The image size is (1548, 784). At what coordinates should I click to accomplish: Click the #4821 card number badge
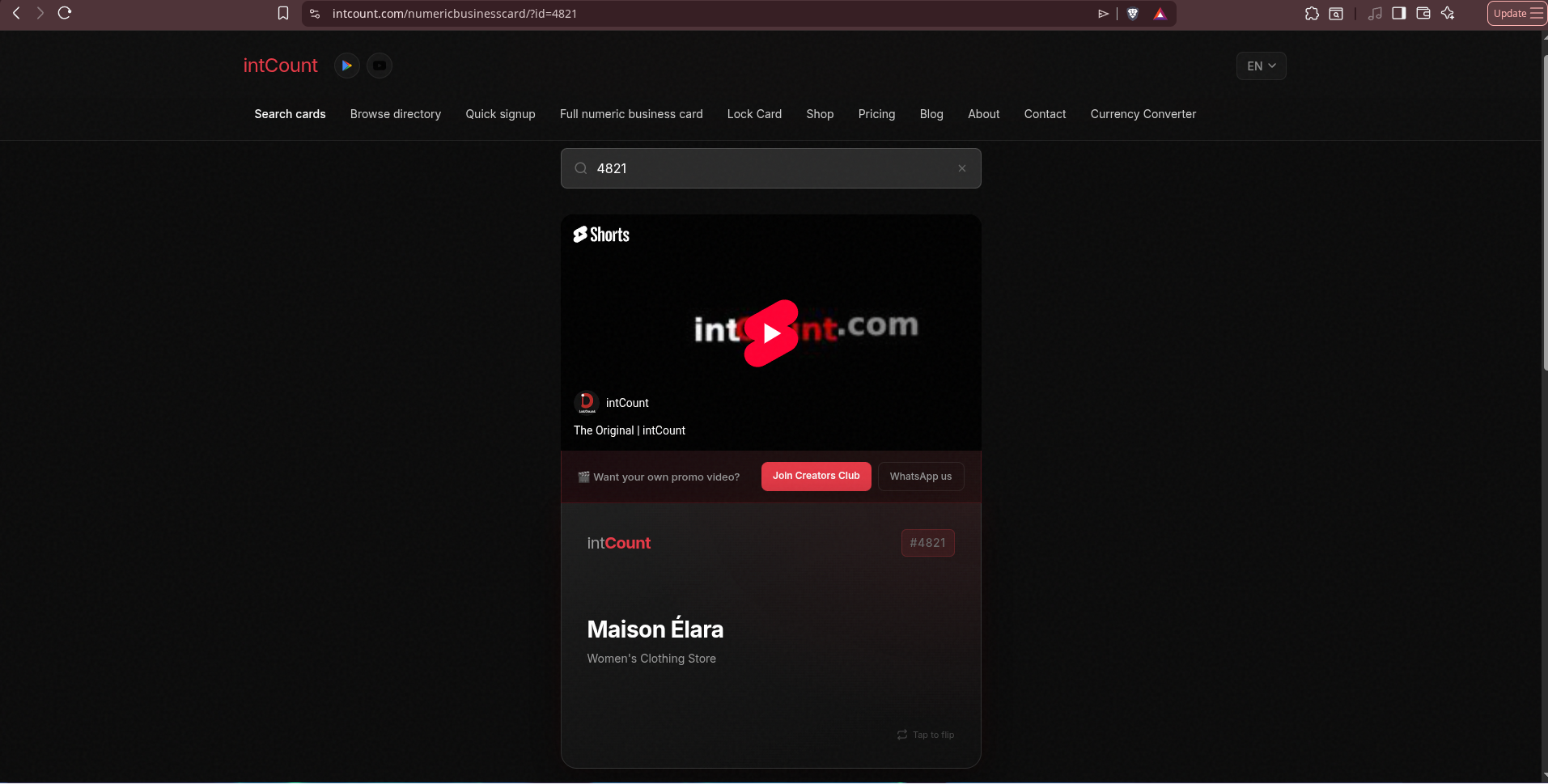point(927,543)
